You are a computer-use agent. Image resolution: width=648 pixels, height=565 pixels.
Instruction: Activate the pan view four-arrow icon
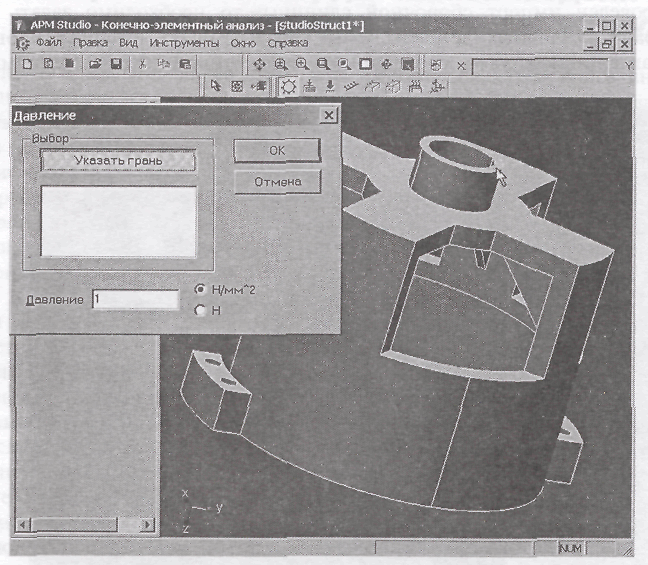(260, 64)
